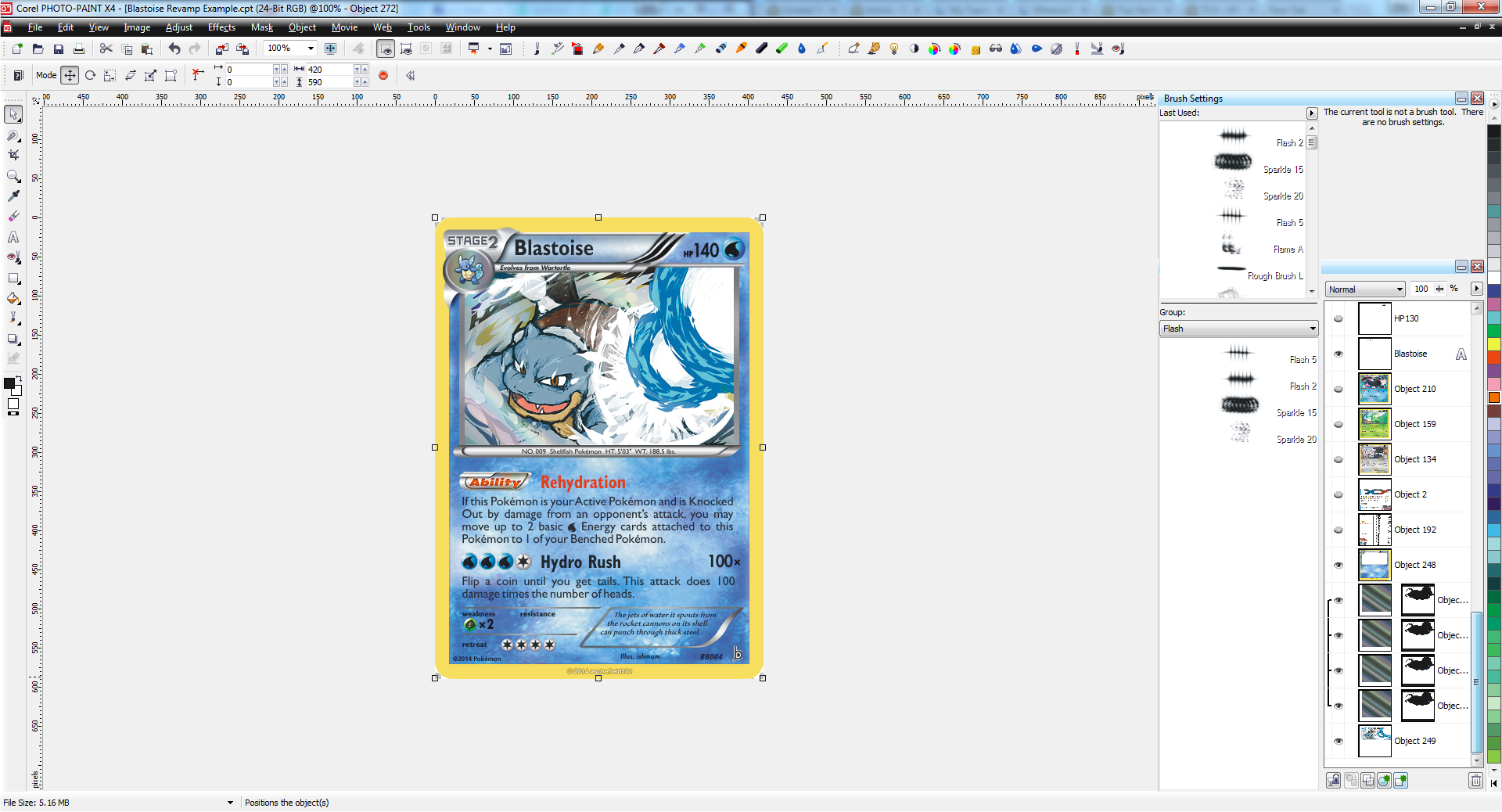Select the Zoom magnifier tool
The width and height of the screenshot is (1502, 812).
tap(13, 176)
